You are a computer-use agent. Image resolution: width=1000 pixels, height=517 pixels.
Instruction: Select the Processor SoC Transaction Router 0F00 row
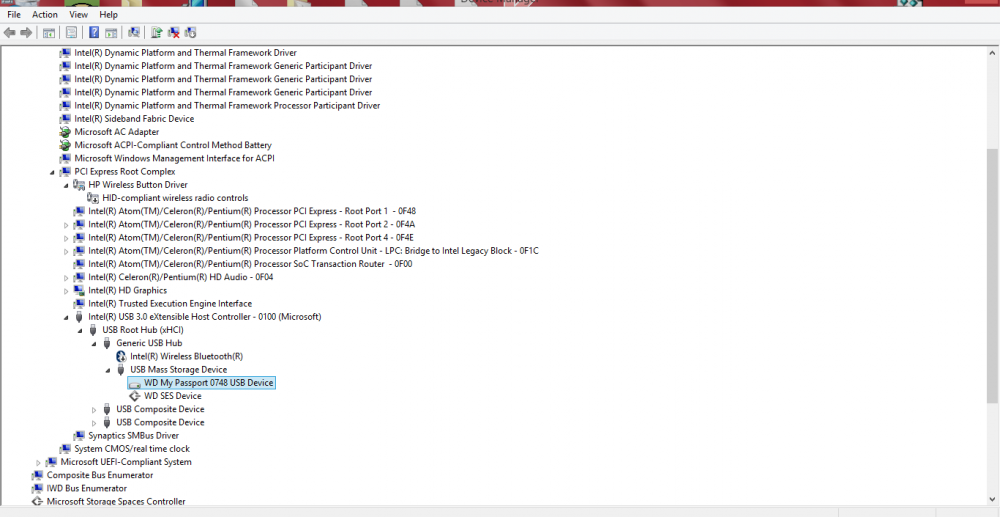[250, 264]
